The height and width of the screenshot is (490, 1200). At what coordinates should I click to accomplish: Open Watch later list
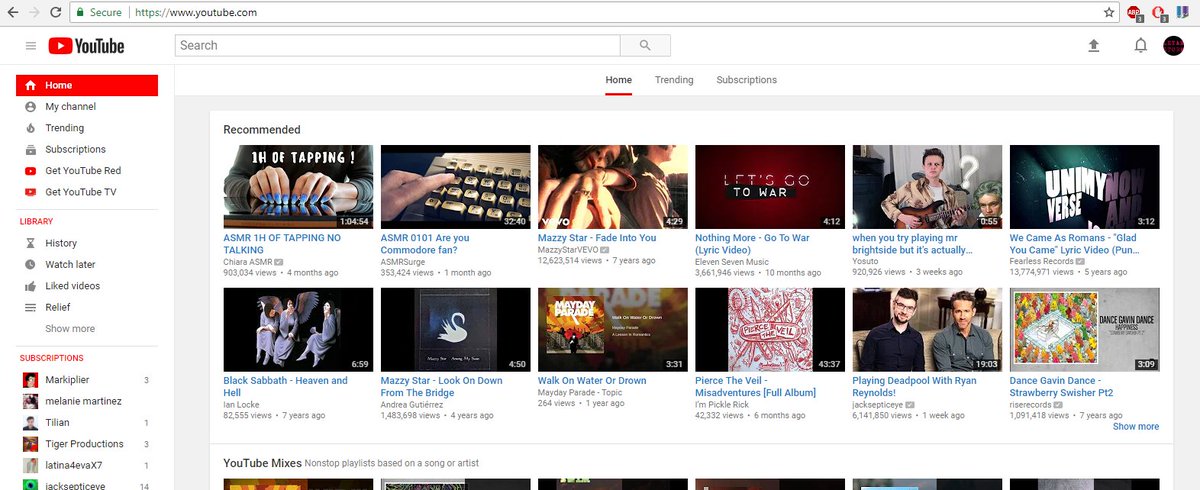tap(87, 265)
